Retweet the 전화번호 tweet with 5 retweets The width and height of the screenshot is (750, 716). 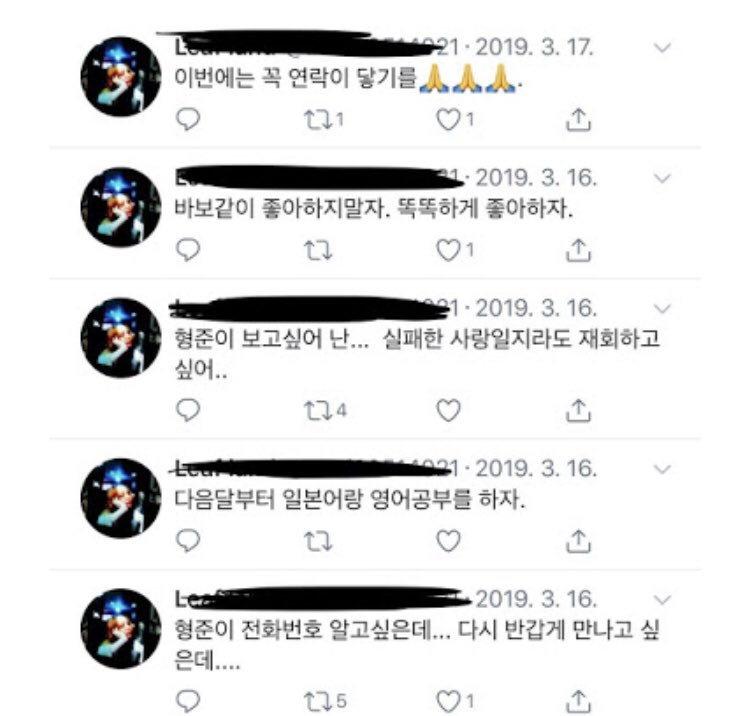(319, 701)
